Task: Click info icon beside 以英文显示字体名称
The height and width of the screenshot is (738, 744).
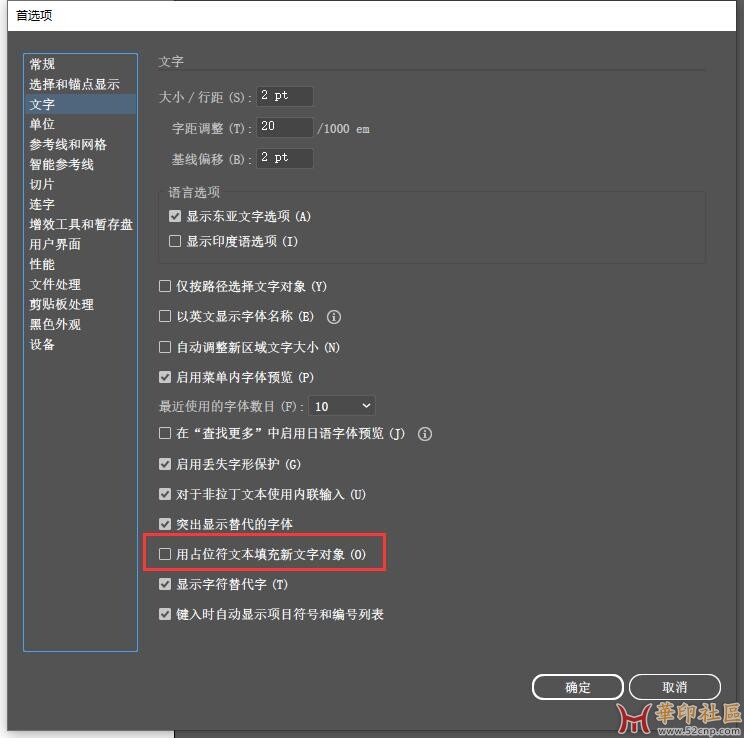Action: point(334,317)
